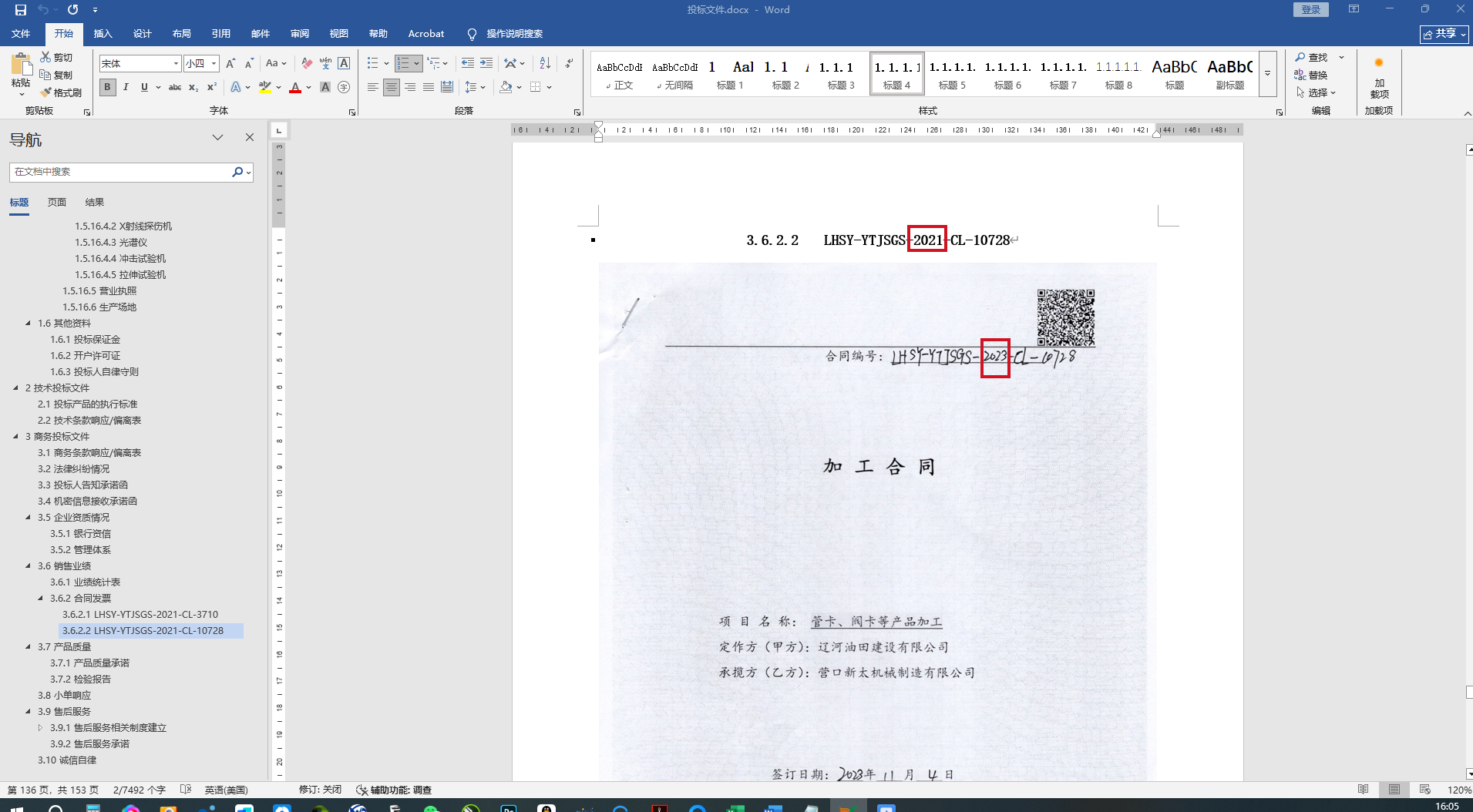Open the 页面 tab in the navigation pane
The width and height of the screenshot is (1473, 812).
[57, 203]
